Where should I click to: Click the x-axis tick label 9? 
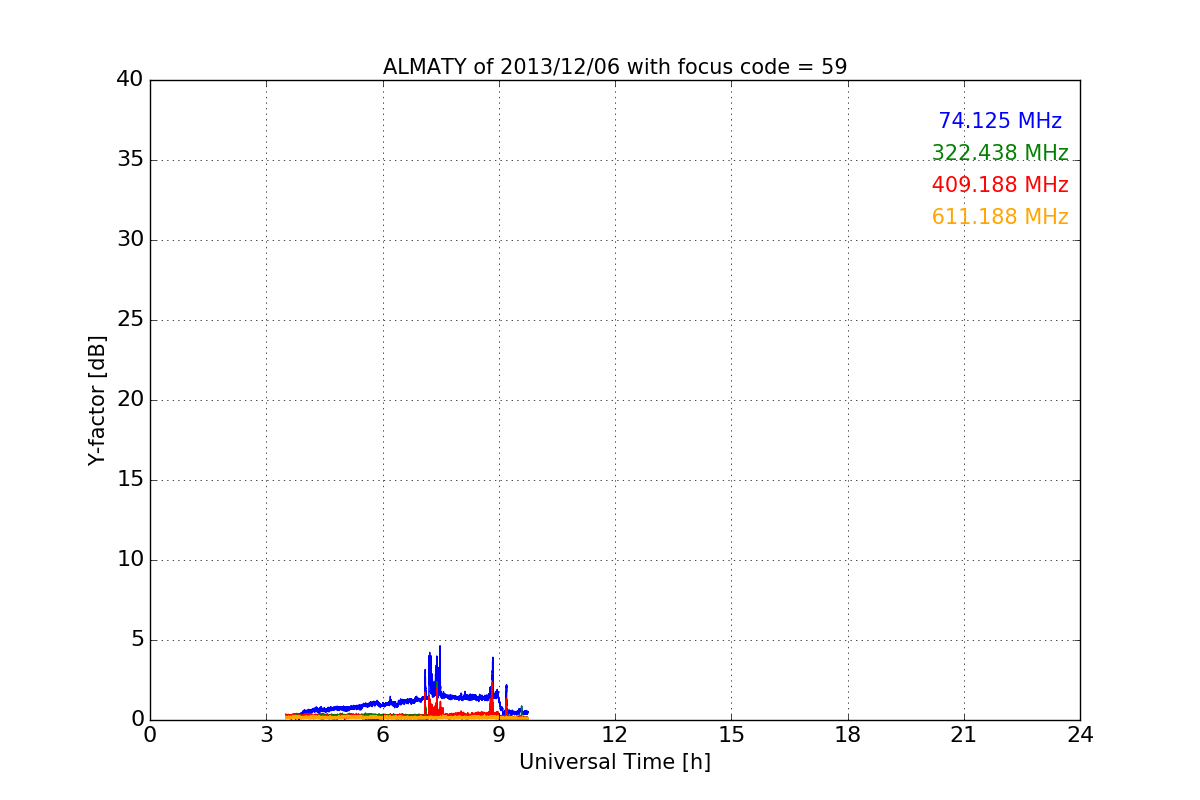pyautogui.click(x=499, y=734)
